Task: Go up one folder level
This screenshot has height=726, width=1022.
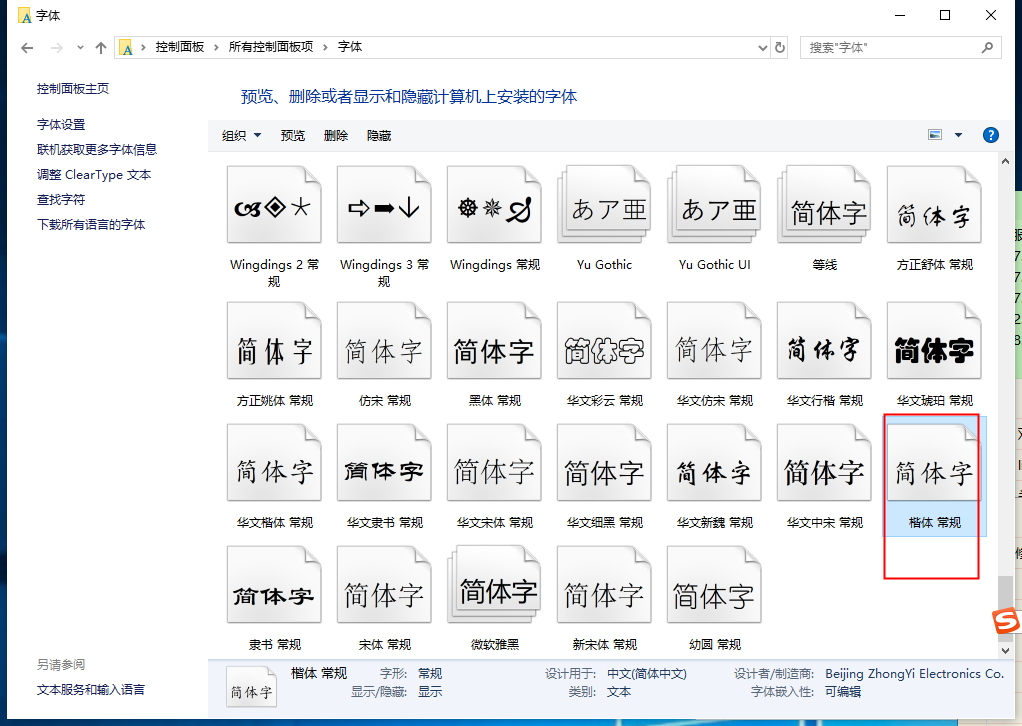Action: [x=100, y=48]
